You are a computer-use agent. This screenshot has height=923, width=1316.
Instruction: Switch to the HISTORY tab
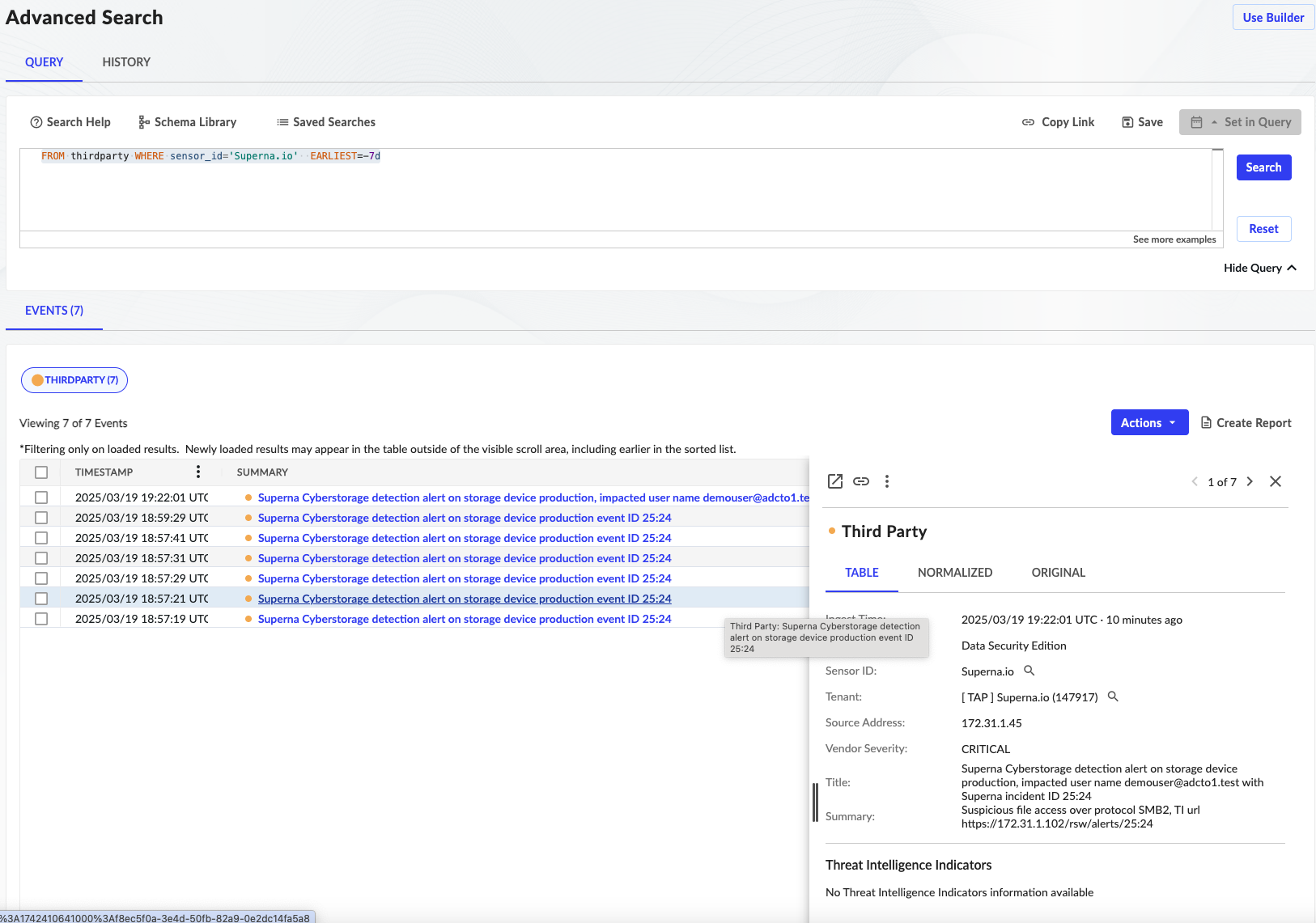pyautogui.click(x=126, y=62)
